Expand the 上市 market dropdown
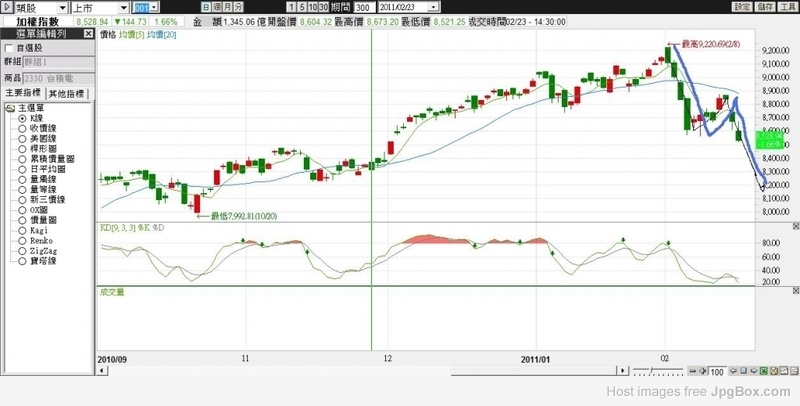This screenshot has height=406, width=800. click(123, 6)
